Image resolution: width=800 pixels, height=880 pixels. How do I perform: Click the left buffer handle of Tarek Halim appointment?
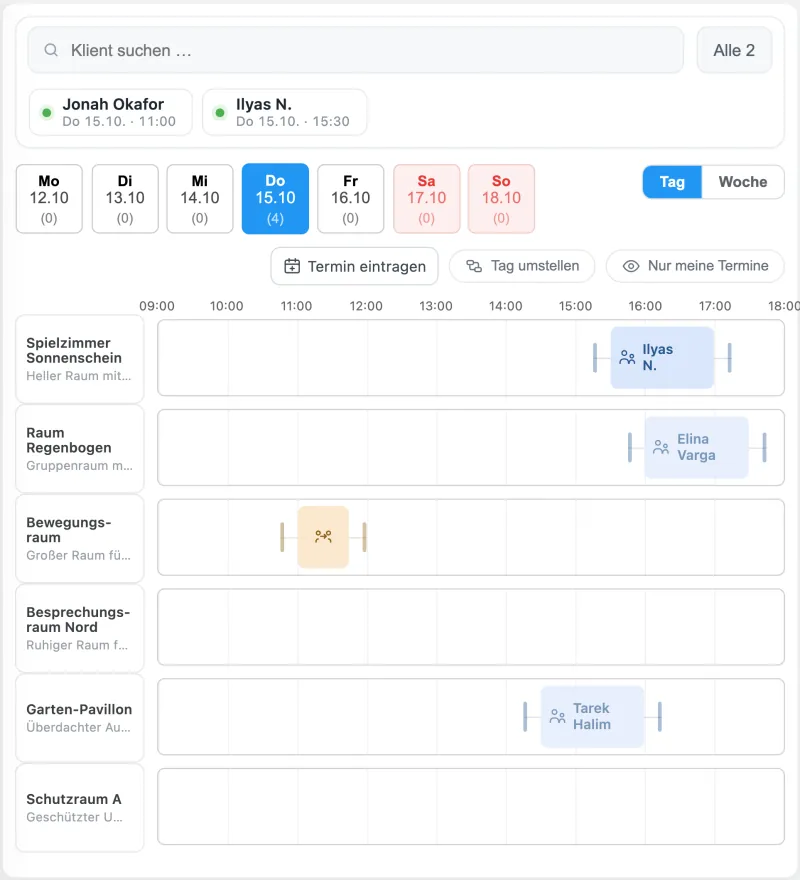(x=525, y=717)
